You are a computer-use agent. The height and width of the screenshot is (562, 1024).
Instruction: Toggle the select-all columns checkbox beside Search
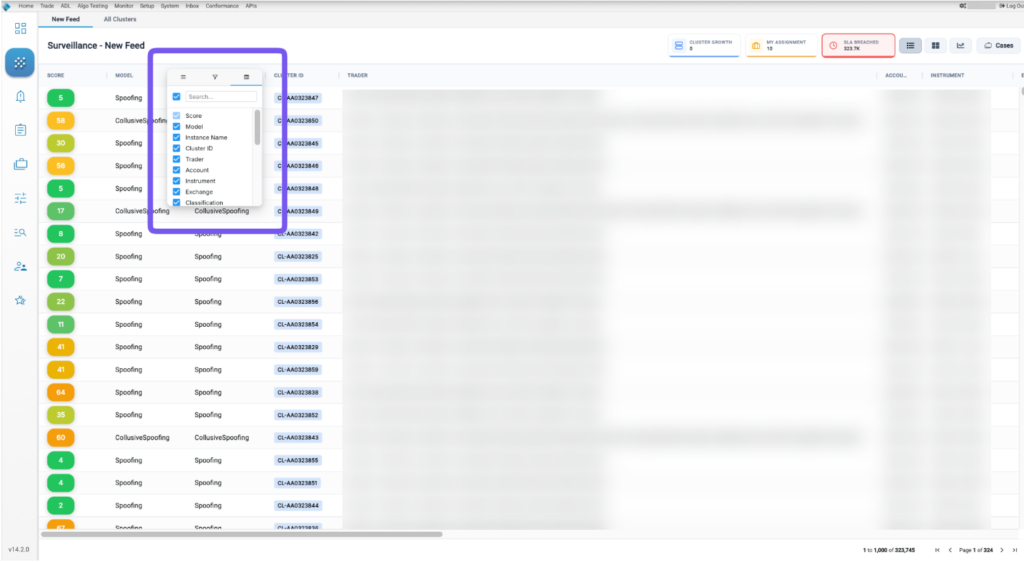[x=176, y=97]
